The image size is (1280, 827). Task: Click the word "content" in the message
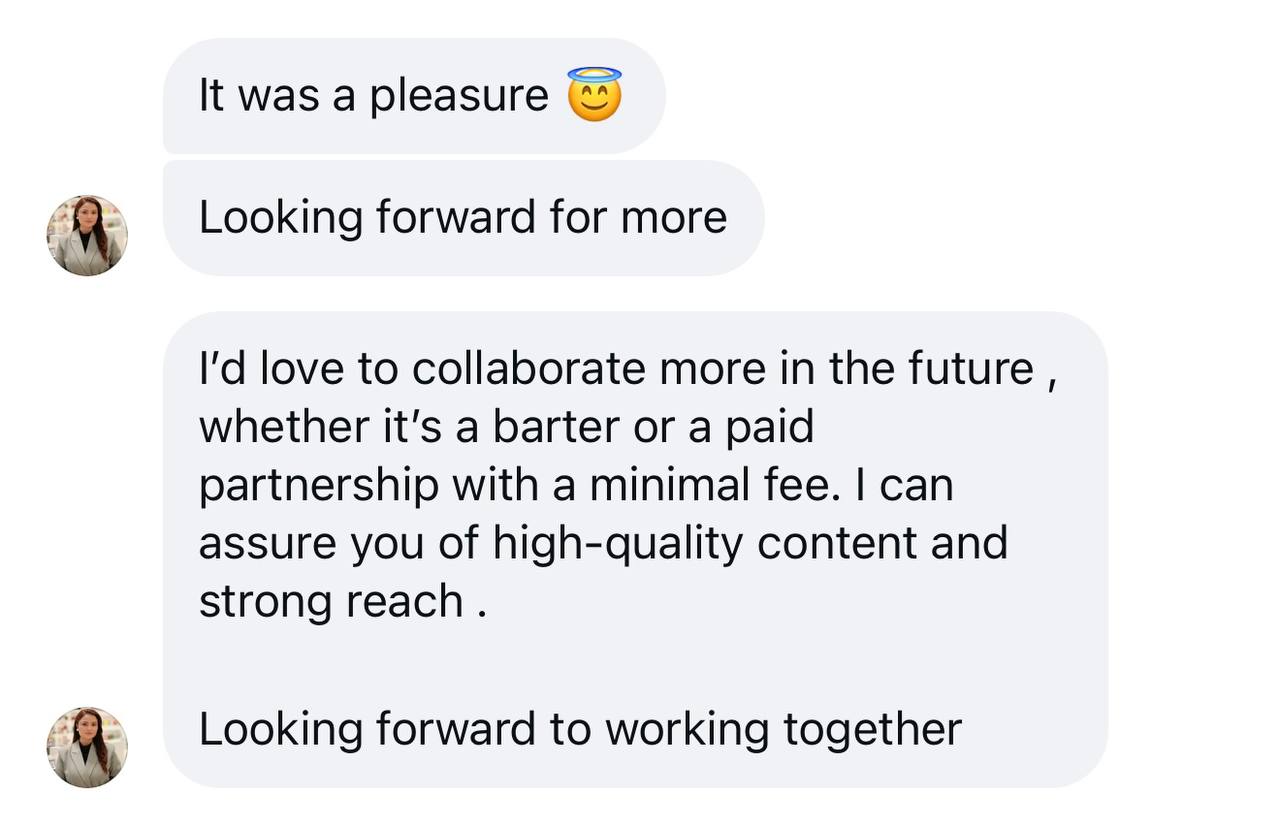(838, 543)
